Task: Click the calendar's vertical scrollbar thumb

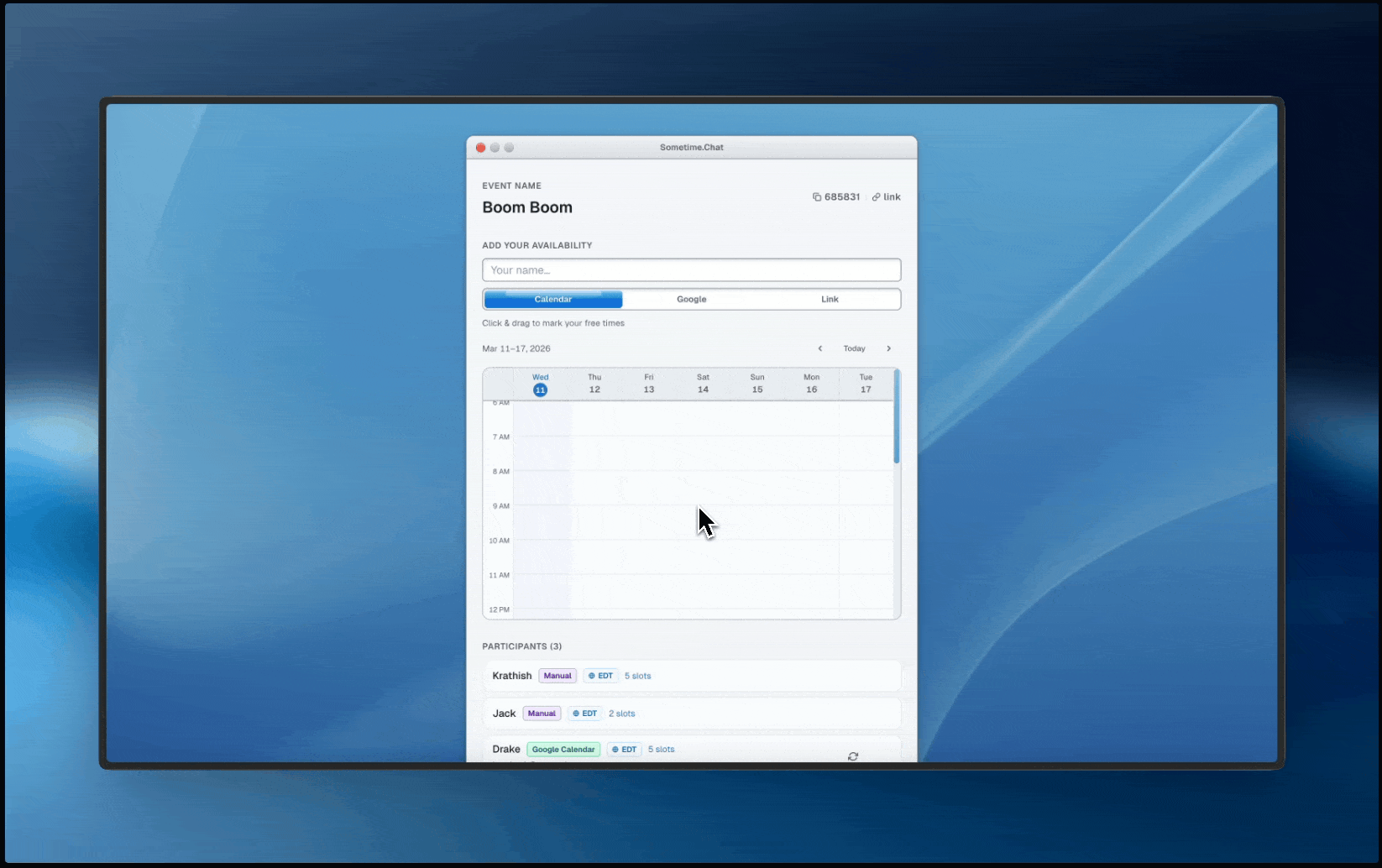Action: click(897, 417)
